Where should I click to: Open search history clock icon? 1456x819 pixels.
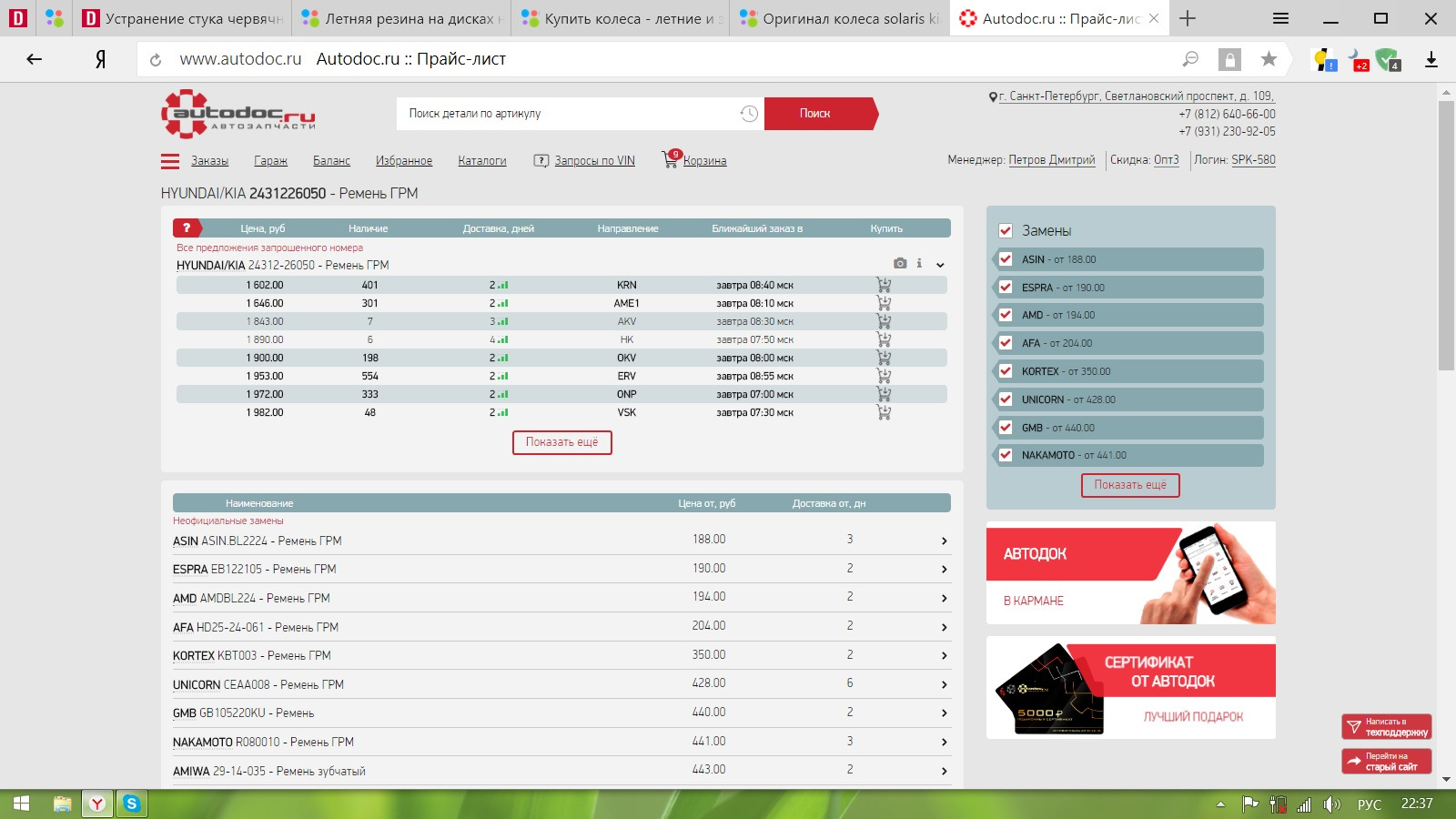(x=749, y=114)
